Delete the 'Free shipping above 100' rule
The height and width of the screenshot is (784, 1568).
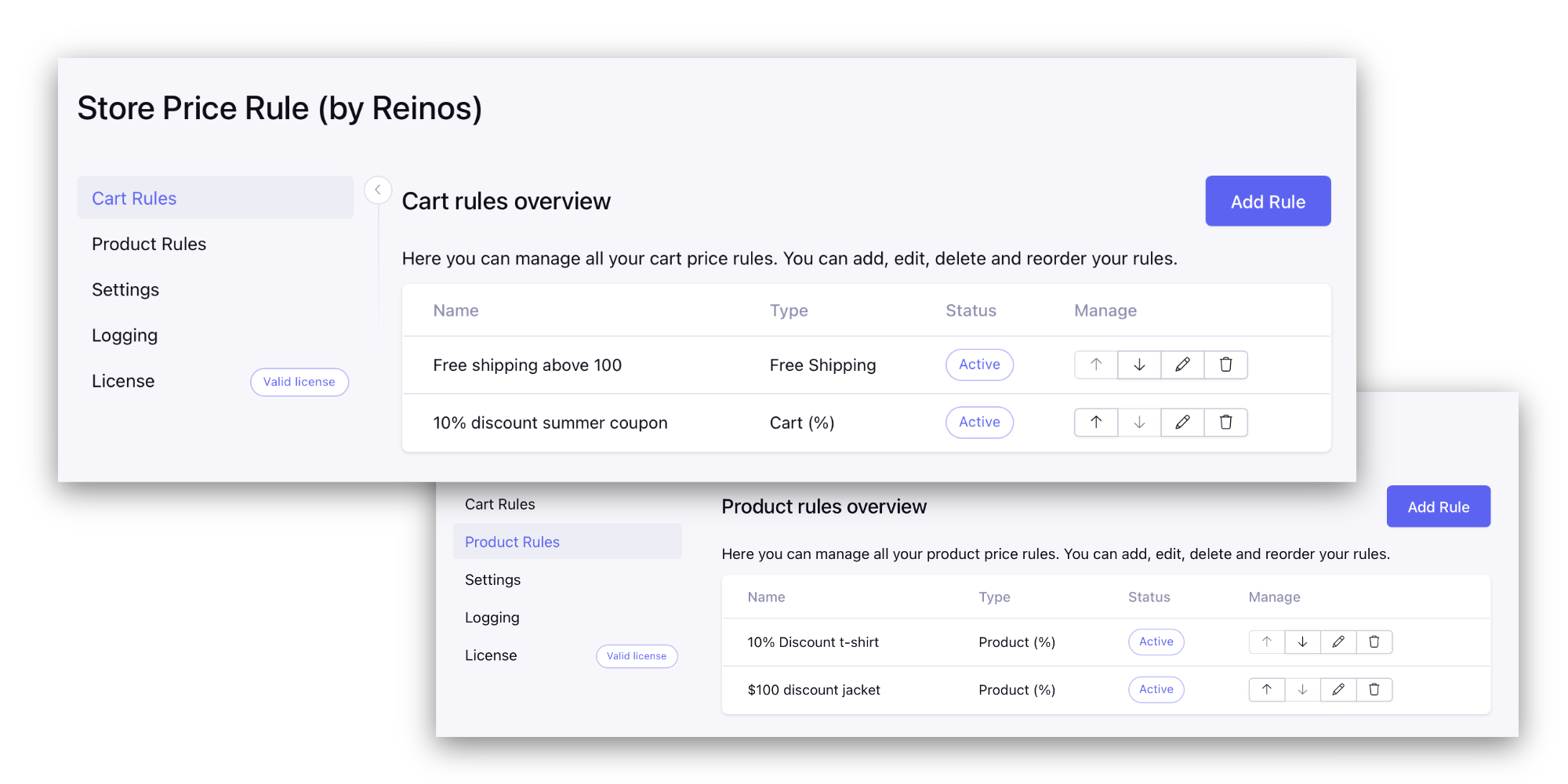tap(1225, 365)
